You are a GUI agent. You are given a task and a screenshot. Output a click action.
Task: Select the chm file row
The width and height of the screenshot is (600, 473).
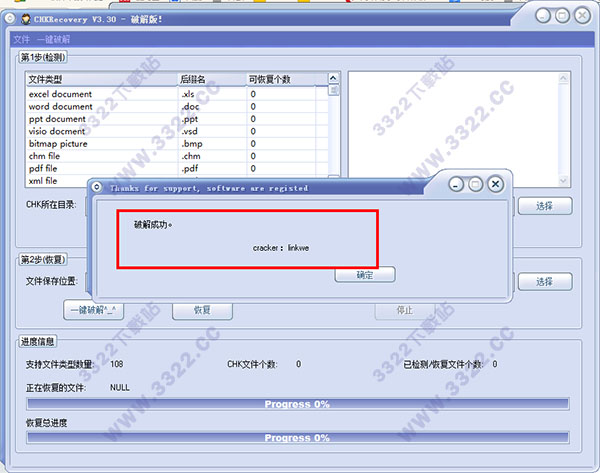[x=177, y=156]
